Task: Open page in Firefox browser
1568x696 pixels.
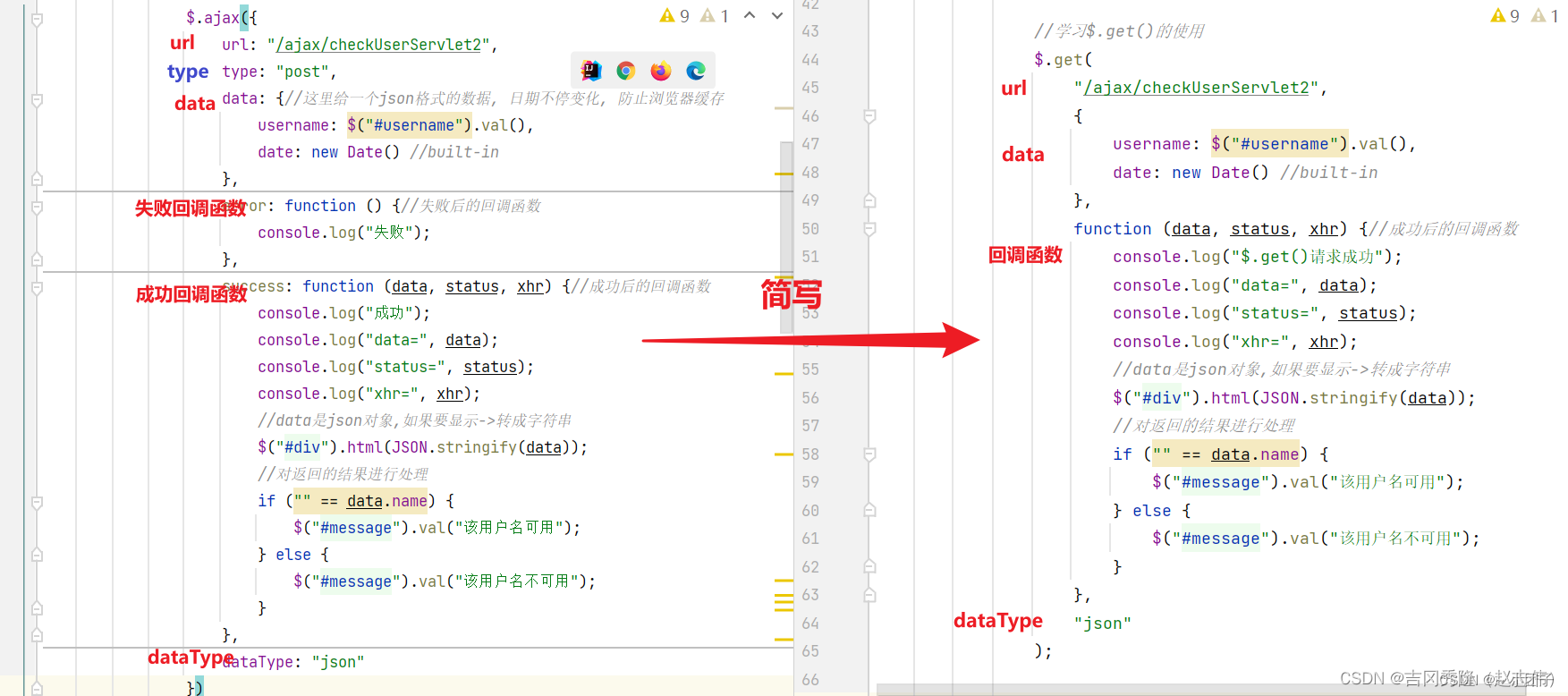Action: pos(661,71)
